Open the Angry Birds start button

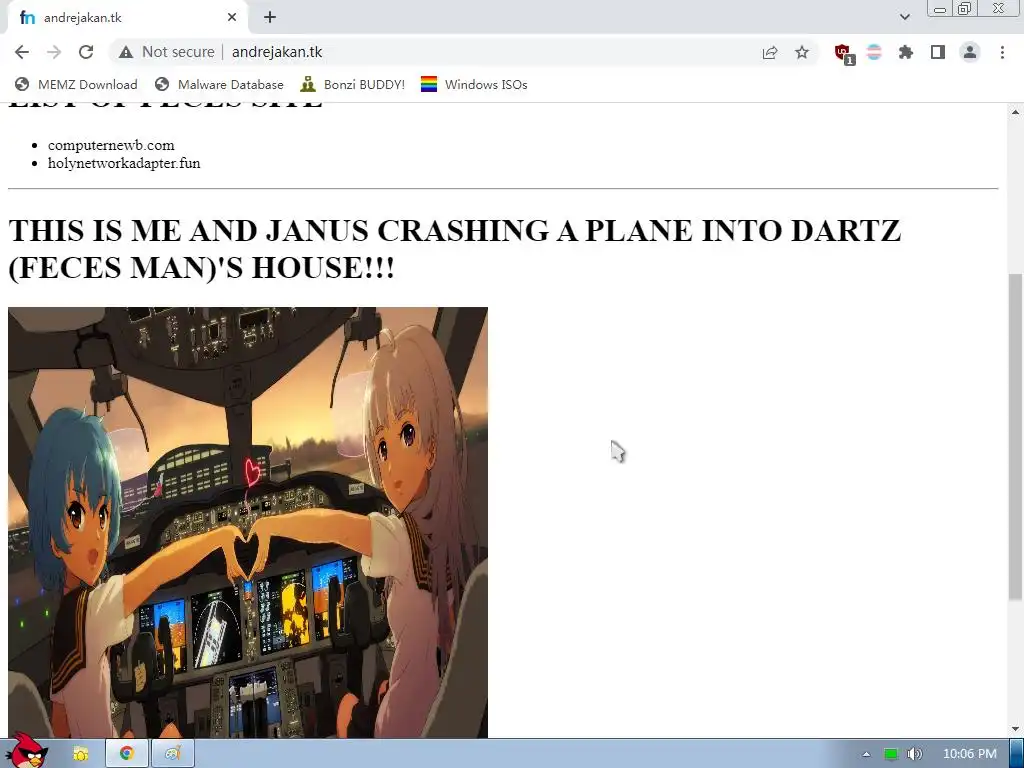click(x=27, y=751)
